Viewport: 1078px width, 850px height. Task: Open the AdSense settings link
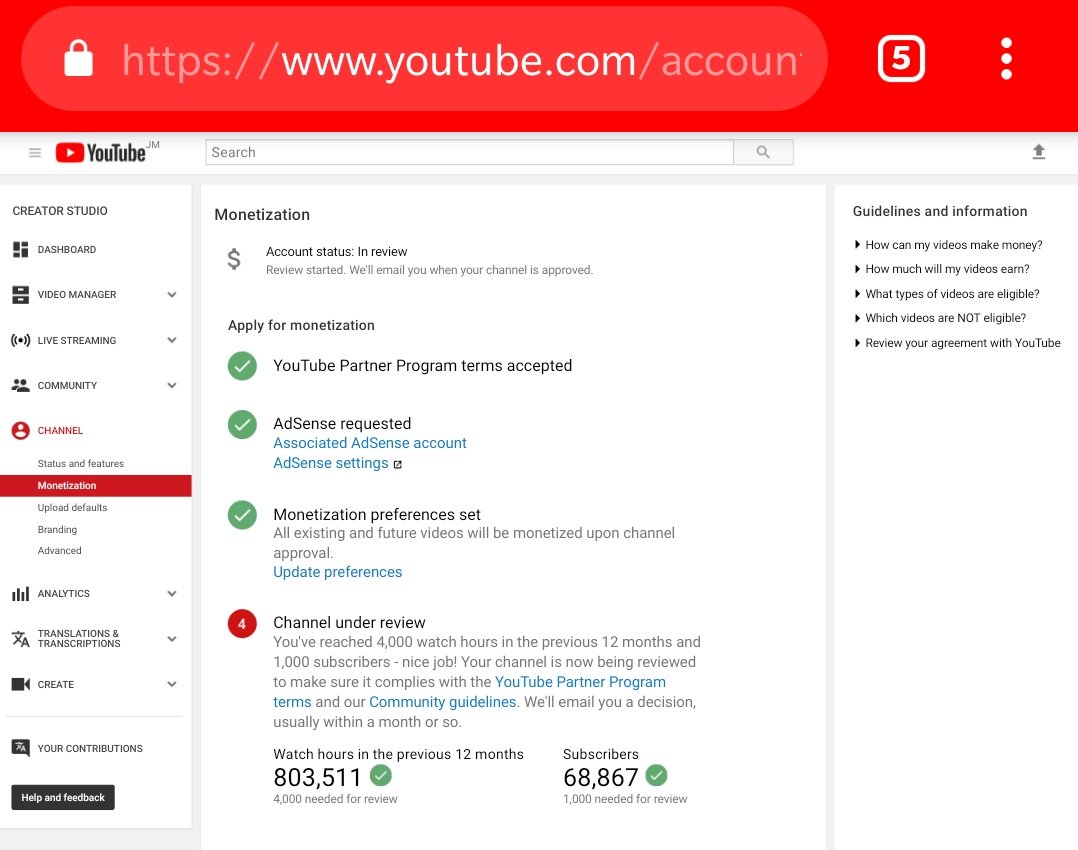pos(331,463)
